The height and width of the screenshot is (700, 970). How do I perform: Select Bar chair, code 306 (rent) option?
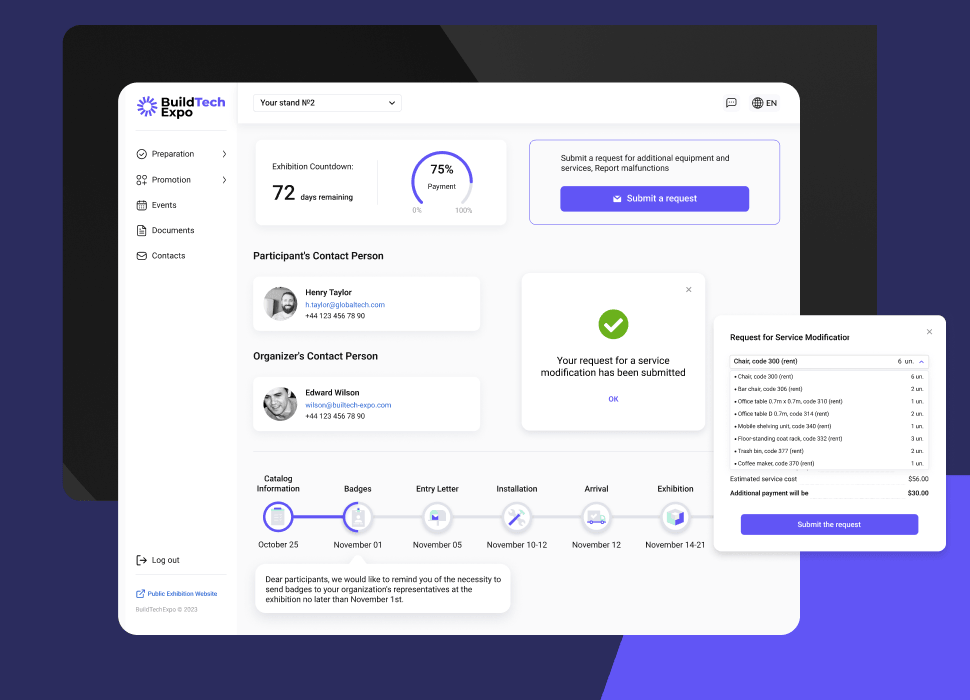[829, 389]
